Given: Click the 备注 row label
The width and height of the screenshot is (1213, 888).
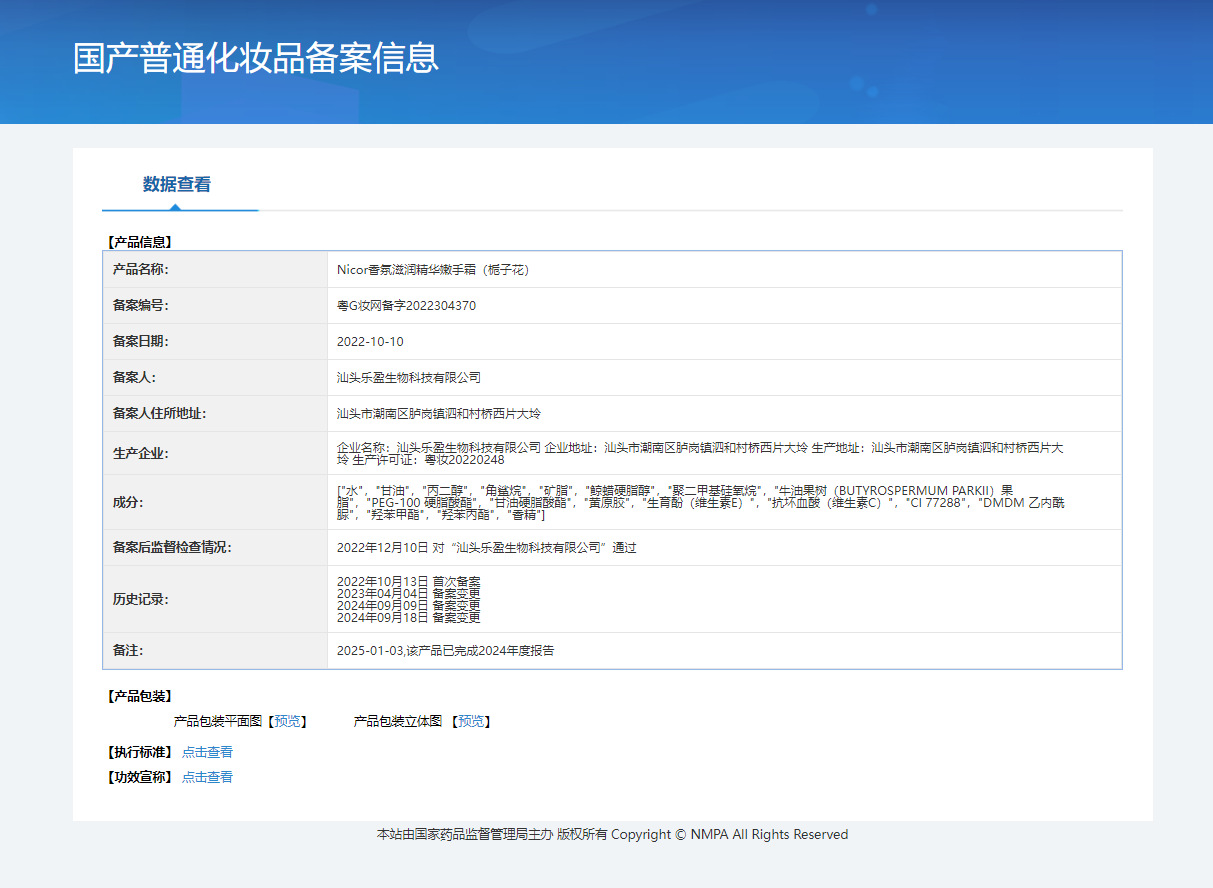Looking at the screenshot, I should tap(128, 651).
